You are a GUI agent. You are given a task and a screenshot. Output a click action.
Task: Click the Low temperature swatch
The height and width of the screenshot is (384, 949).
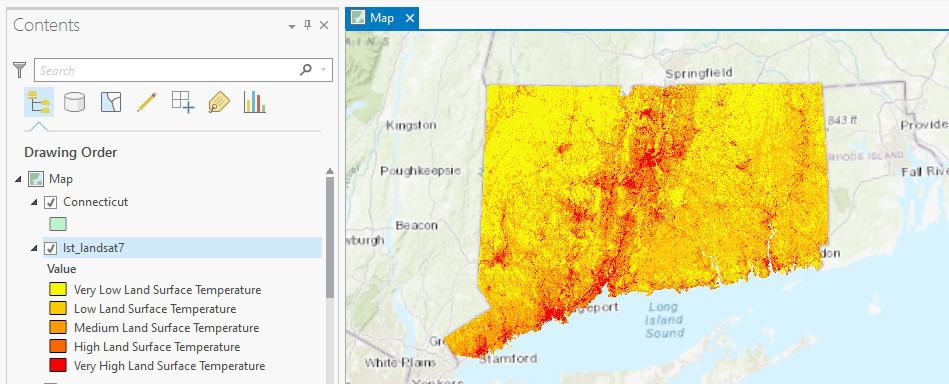pyautogui.click(x=57, y=308)
